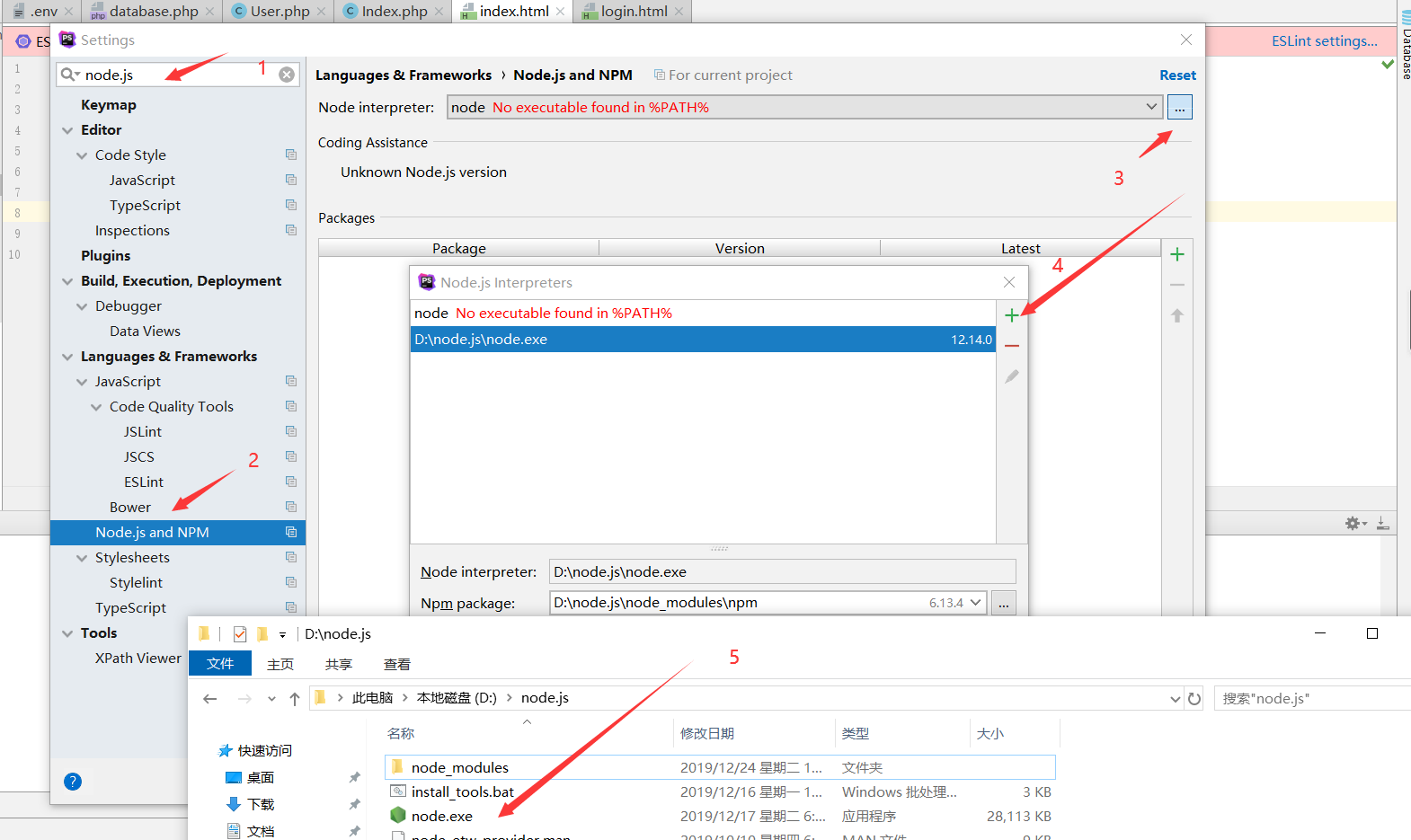Go up one folder in Explorer
The width and height of the screenshot is (1411, 840).
pos(295,698)
